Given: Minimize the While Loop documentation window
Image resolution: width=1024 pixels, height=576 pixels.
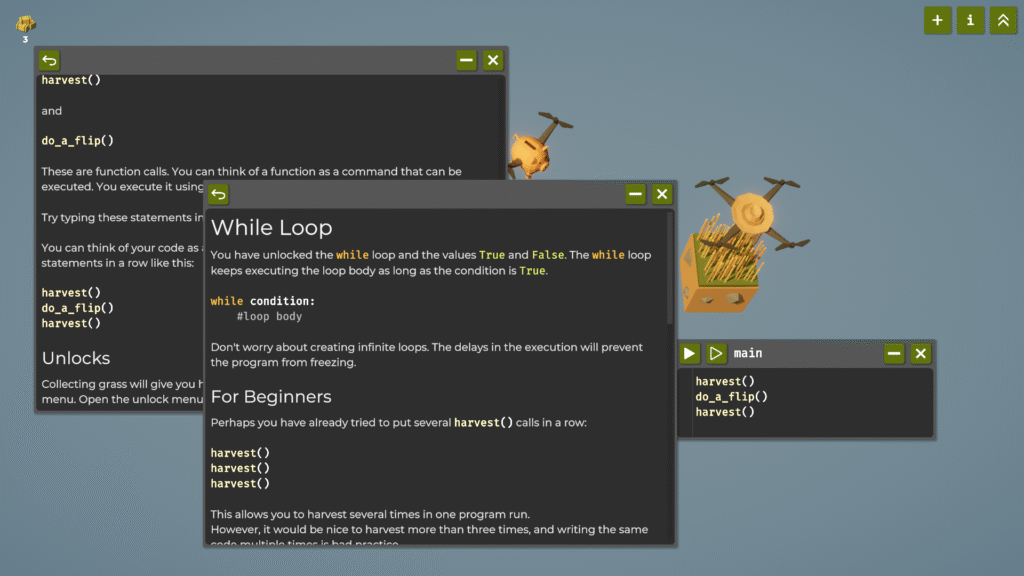Looking at the screenshot, I should 635,194.
